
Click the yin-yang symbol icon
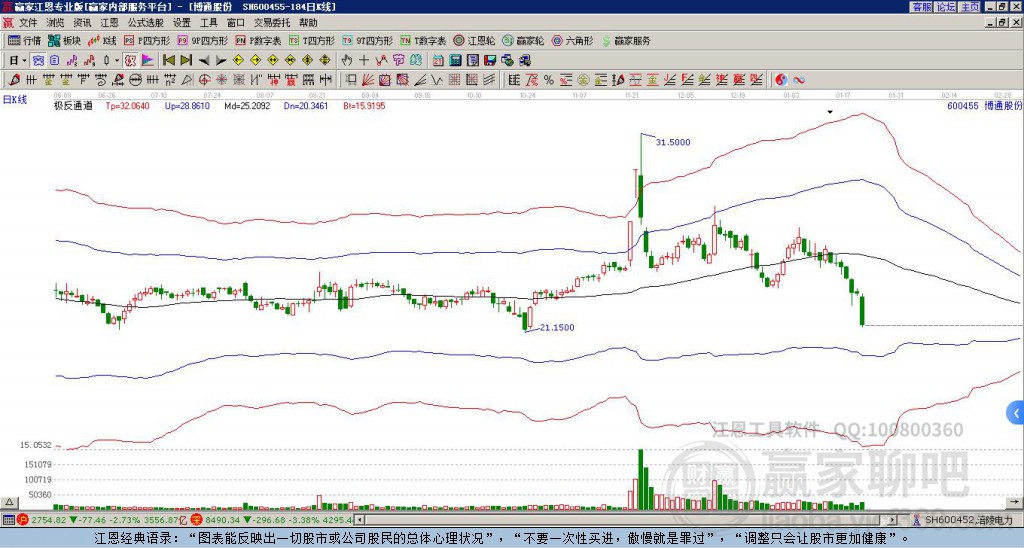(780, 80)
